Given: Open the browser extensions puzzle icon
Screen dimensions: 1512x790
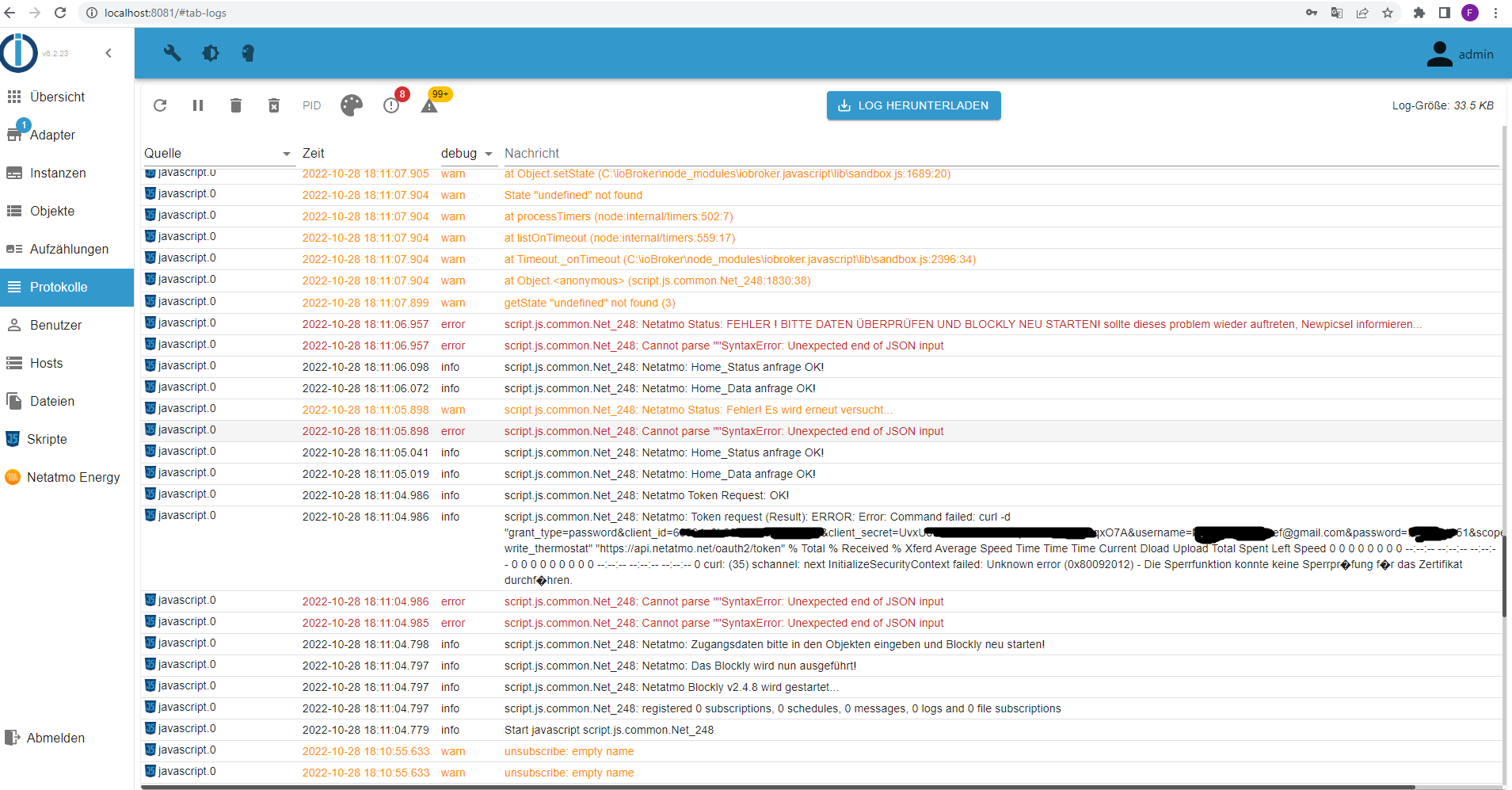Looking at the screenshot, I should 1419,13.
